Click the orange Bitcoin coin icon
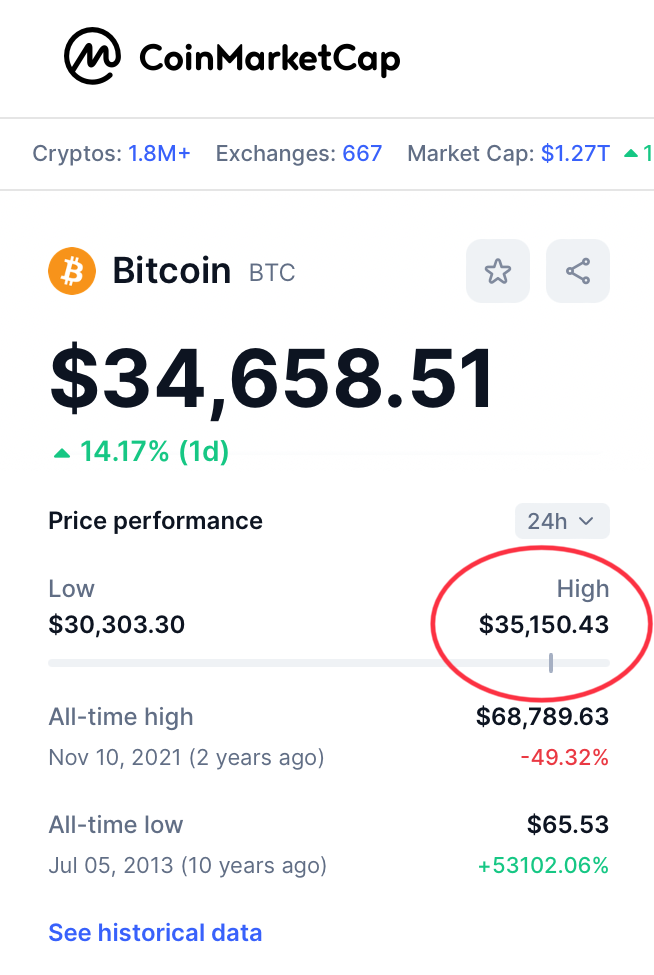This screenshot has width=654, height=975. (72, 271)
